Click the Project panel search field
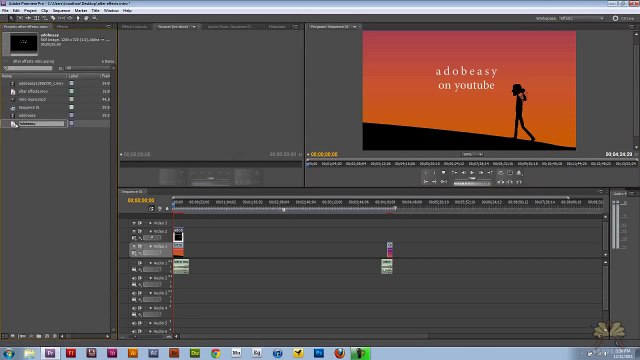640x360 pixels. pos(29,68)
